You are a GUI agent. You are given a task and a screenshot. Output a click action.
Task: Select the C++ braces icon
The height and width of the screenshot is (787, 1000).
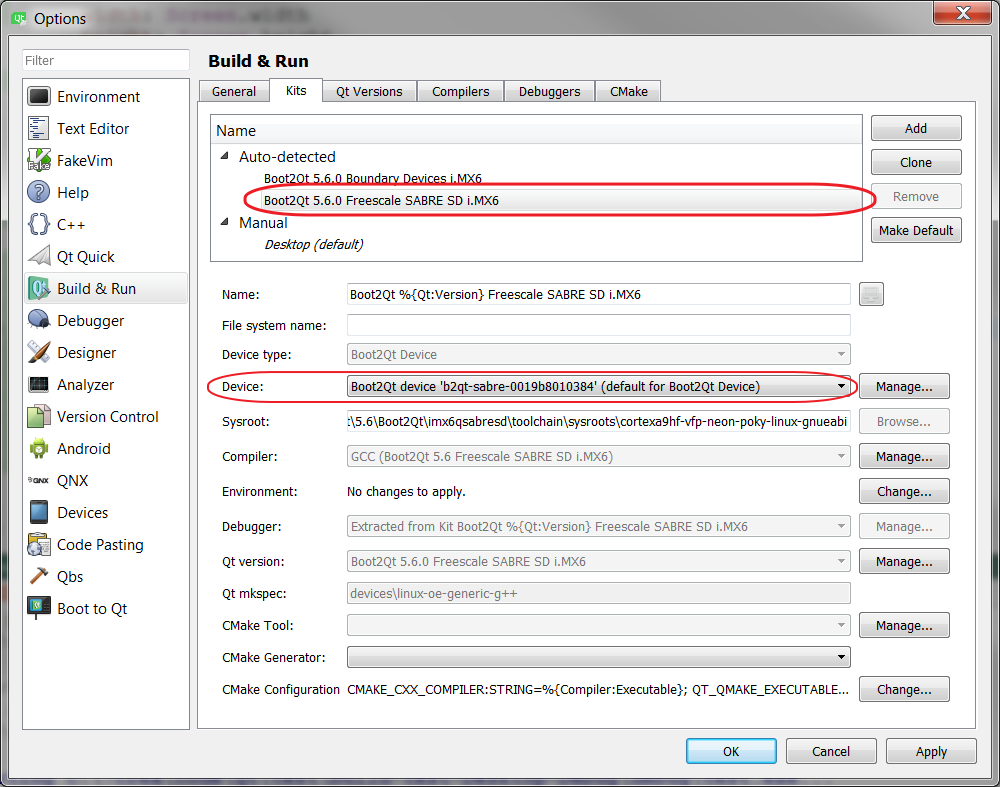pyautogui.click(x=38, y=224)
